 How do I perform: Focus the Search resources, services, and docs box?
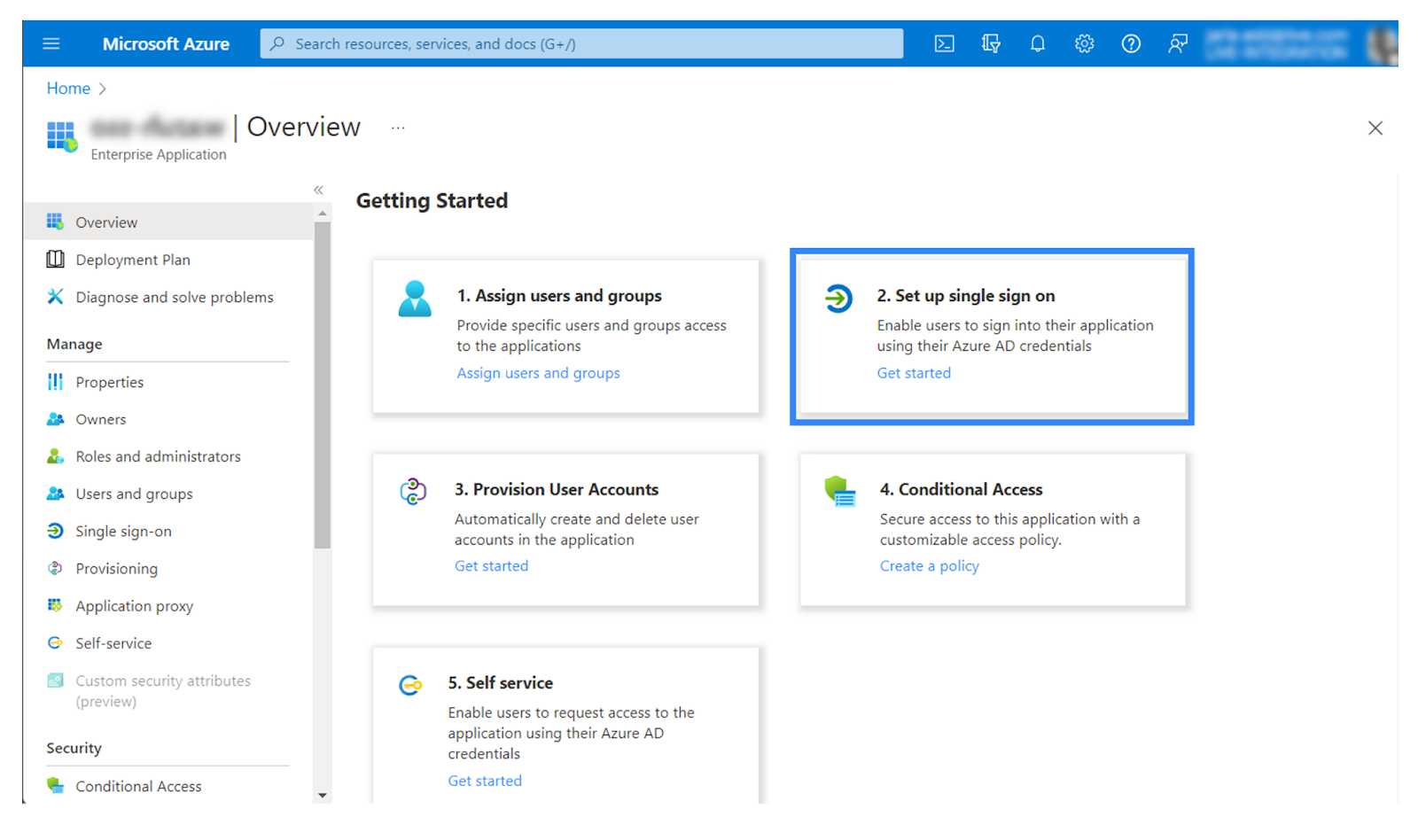pyautogui.click(x=581, y=43)
